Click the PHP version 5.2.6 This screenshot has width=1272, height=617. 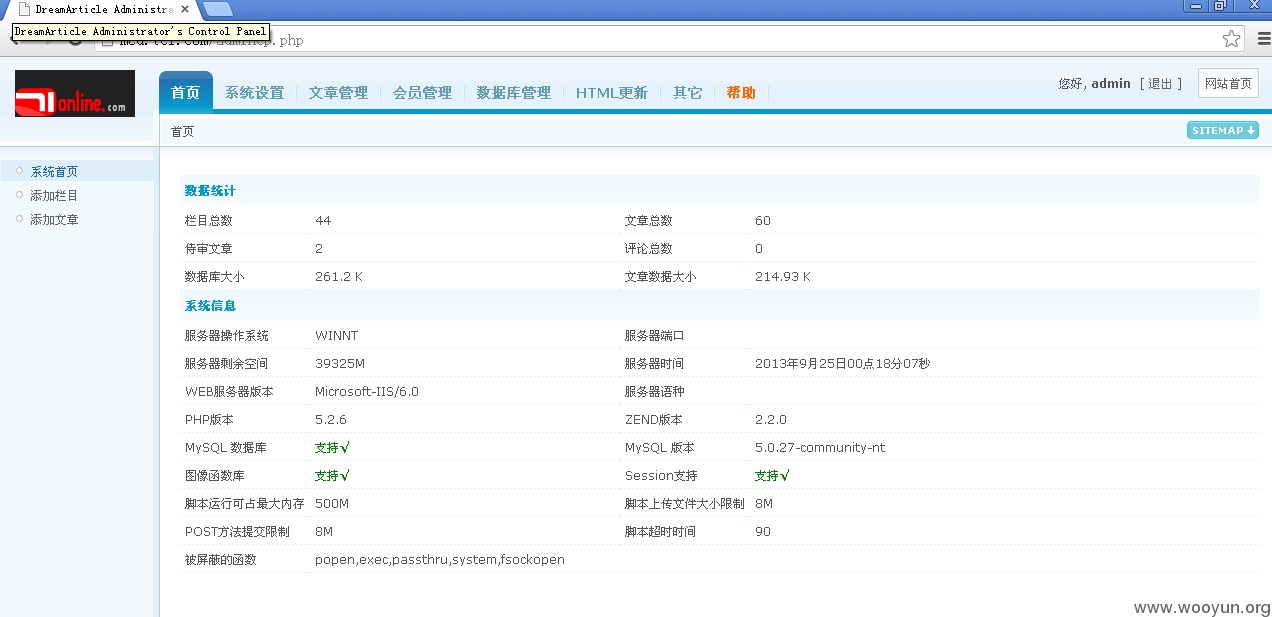[331, 419]
